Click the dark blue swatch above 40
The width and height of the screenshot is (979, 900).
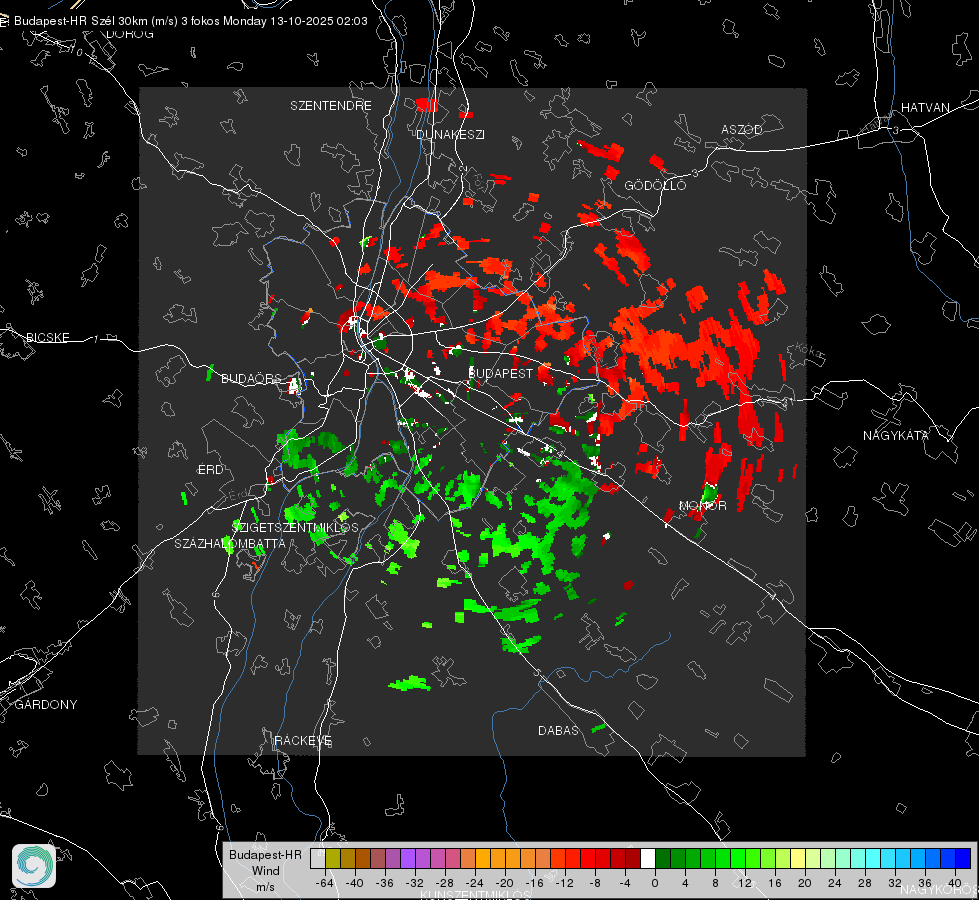[963, 859]
